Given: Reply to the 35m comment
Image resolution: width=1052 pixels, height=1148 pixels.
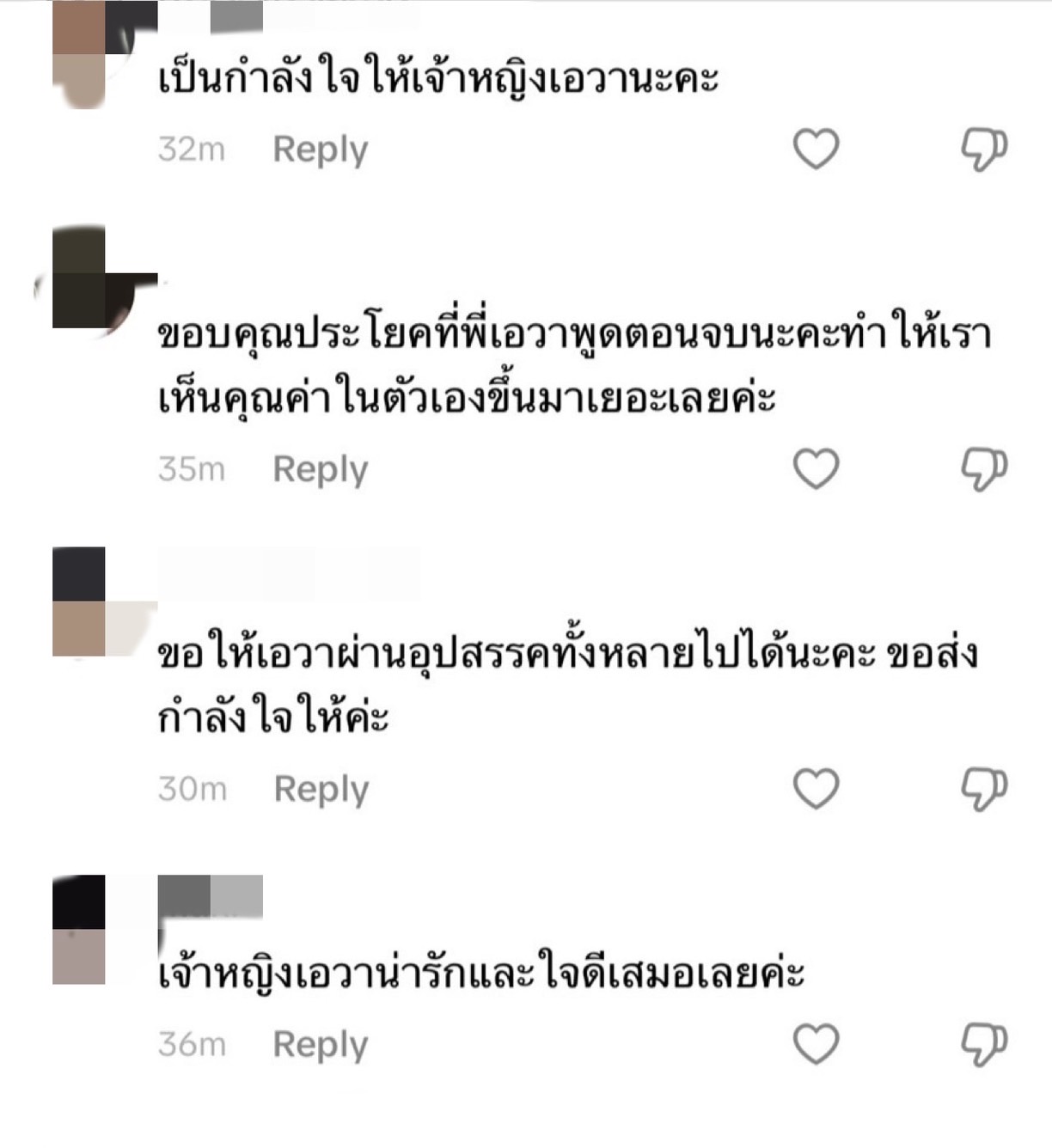Looking at the screenshot, I should coord(321,470).
